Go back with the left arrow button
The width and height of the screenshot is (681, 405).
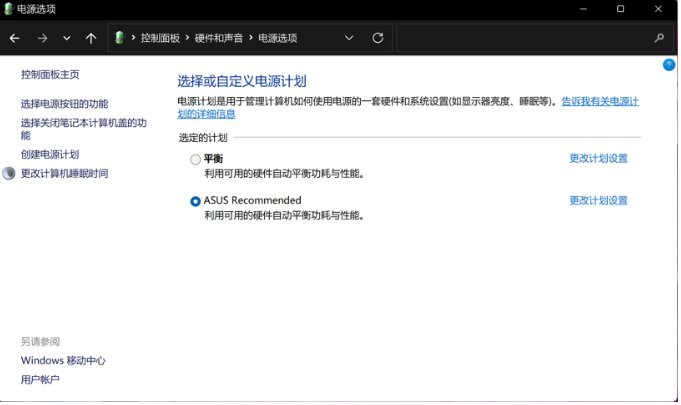pyautogui.click(x=14, y=38)
